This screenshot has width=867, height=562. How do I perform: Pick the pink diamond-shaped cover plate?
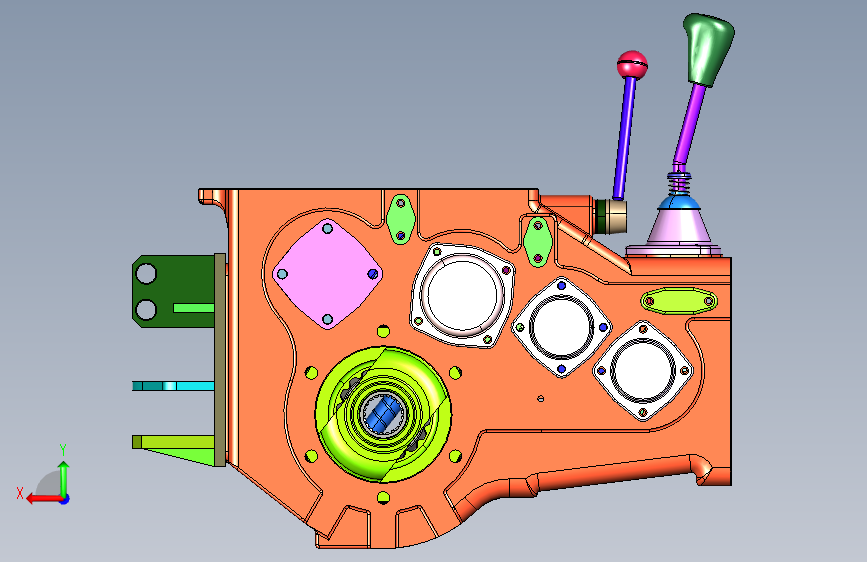[x=327, y=274]
